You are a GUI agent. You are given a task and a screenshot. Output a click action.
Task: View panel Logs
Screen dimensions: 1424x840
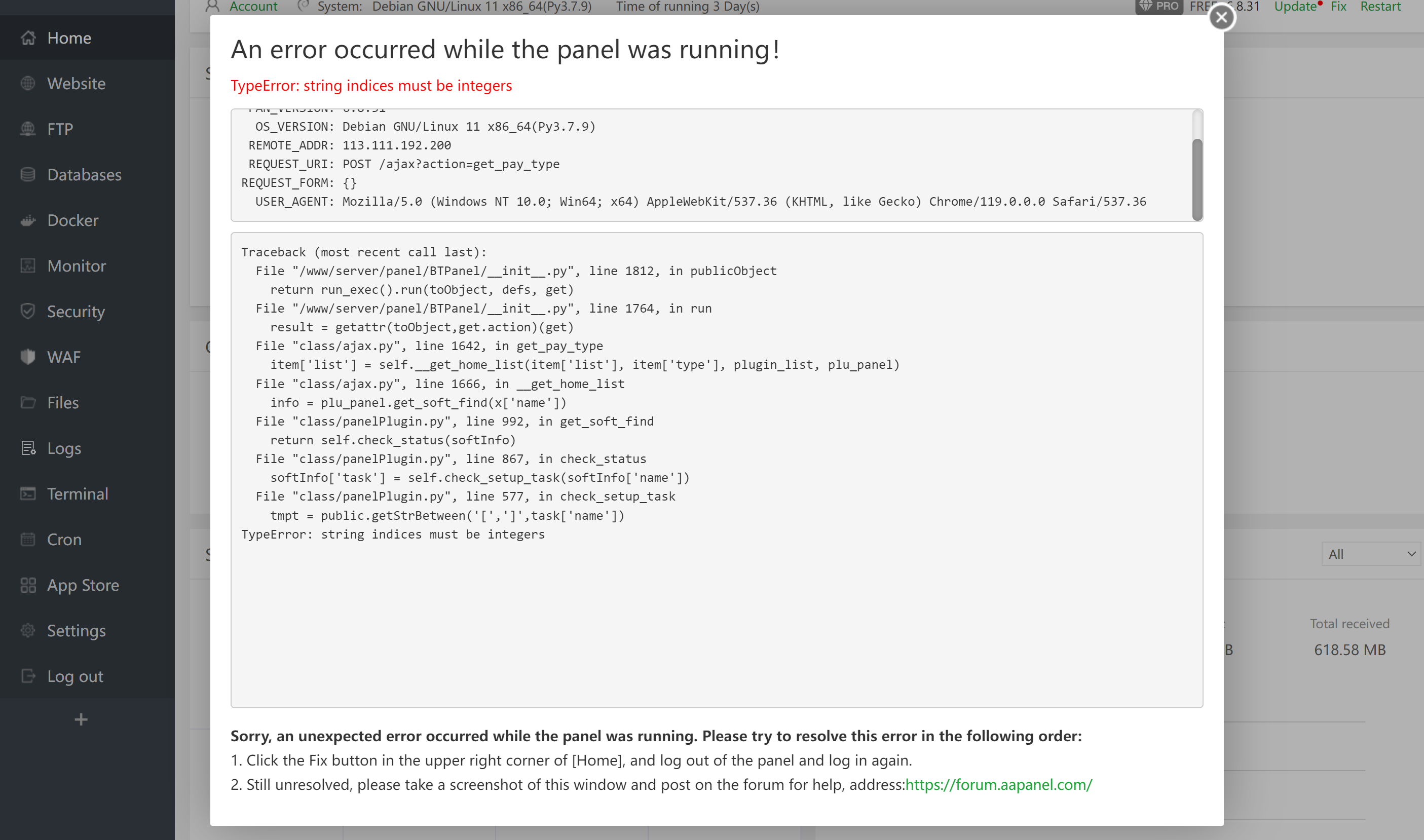[63, 448]
